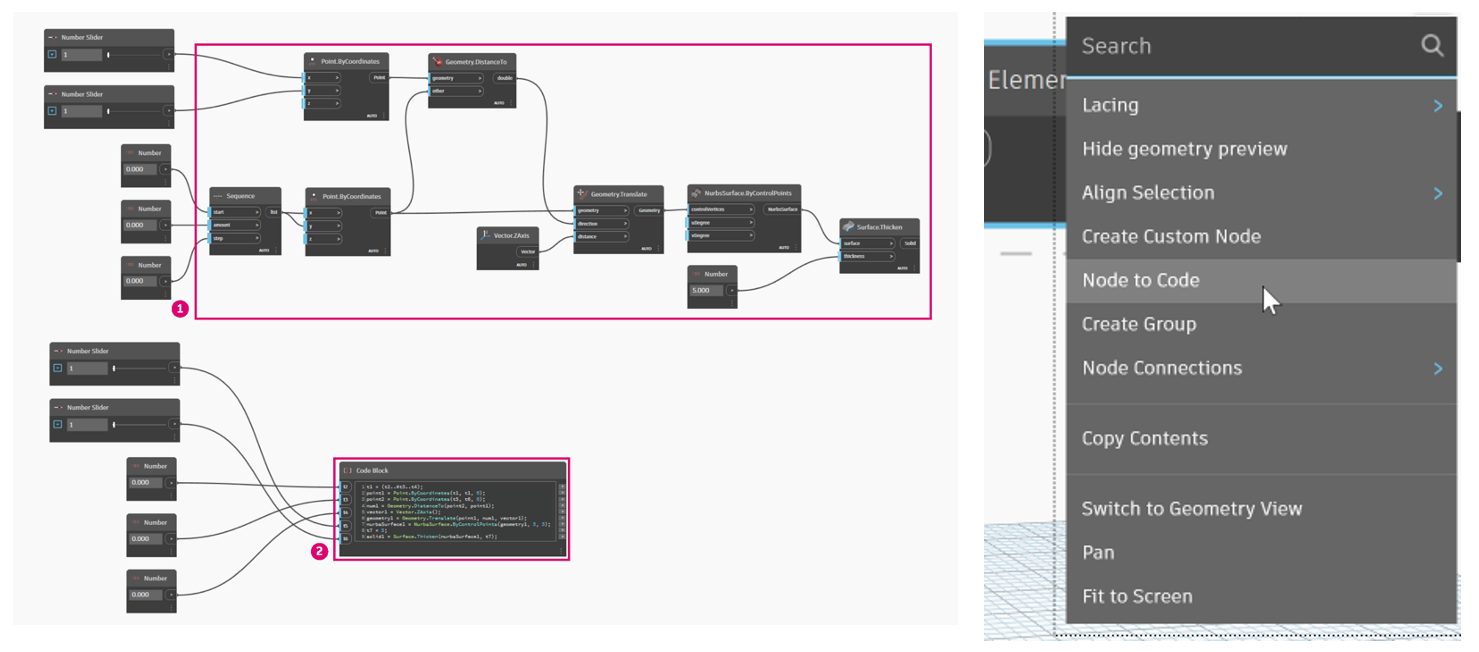Adjust slider track wired to Point.ByCoordinates y
Screen dimensions: 1479x652
[x=135, y=111]
